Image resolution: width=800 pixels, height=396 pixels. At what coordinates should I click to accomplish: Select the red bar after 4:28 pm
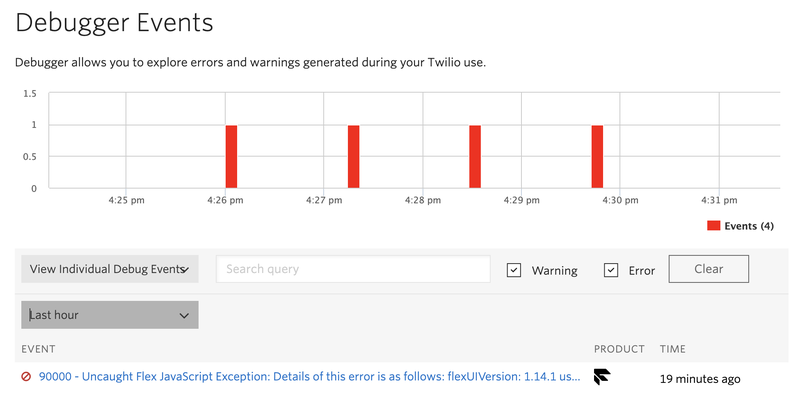pyautogui.click(x=475, y=157)
